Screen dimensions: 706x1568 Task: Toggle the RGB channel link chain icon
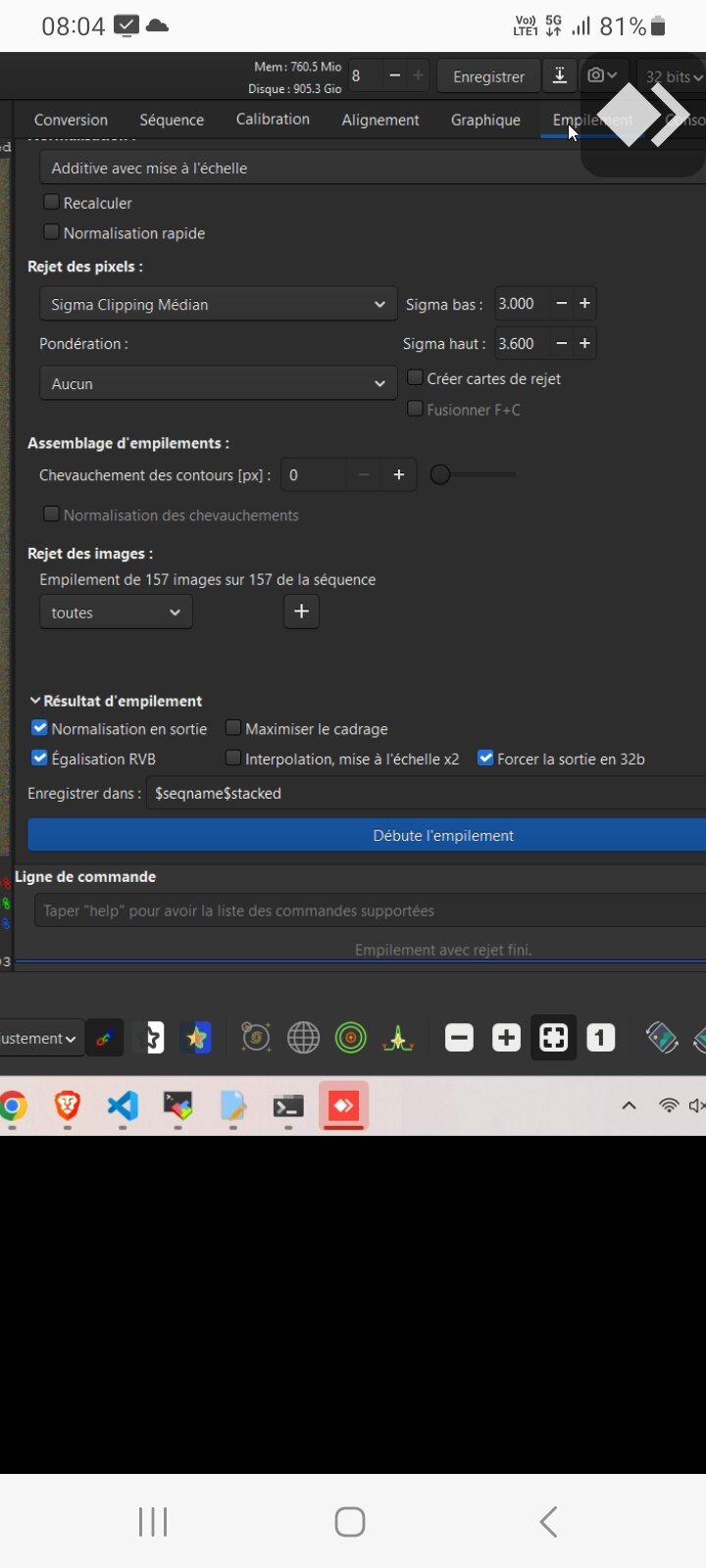pos(104,1038)
